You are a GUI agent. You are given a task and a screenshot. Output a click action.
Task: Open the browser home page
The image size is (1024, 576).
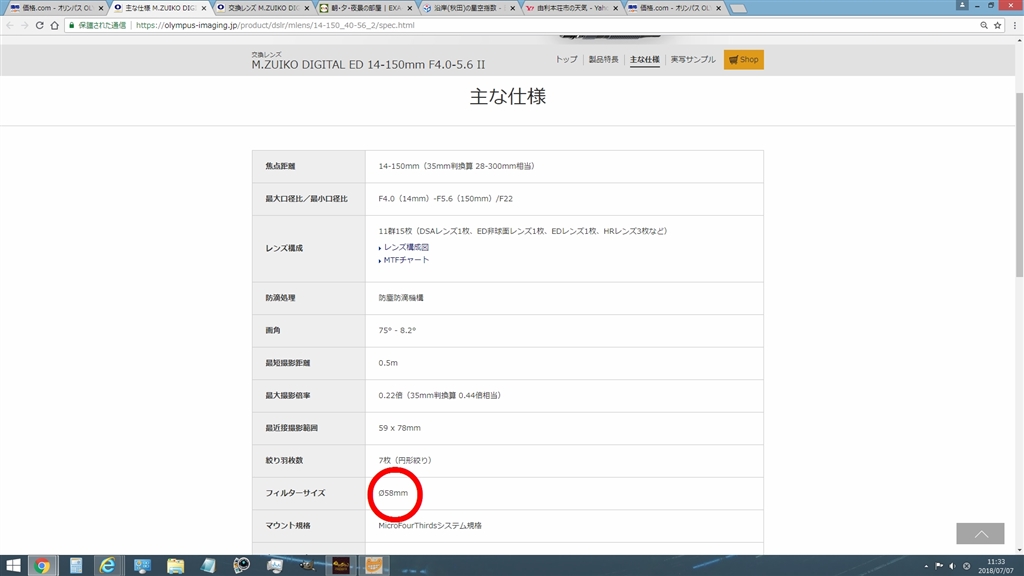point(54,25)
